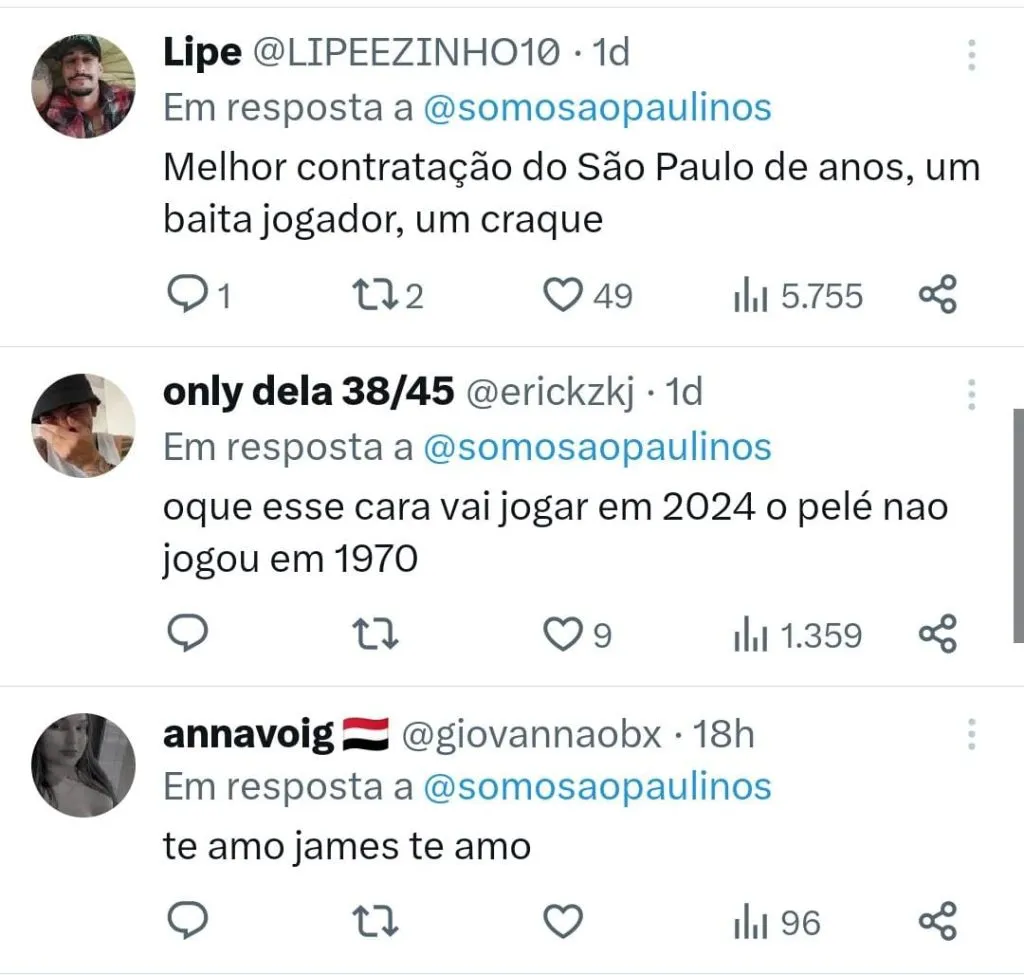Open @somosaopaulinos link in annavoig's reply
1024x975 pixels.
[x=598, y=786]
